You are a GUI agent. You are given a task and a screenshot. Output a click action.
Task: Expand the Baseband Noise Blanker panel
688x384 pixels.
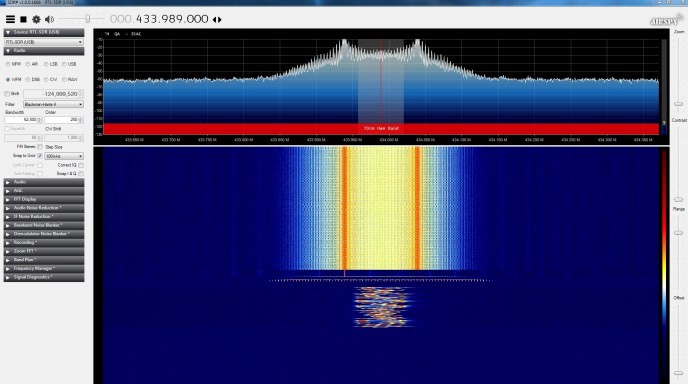[44, 225]
